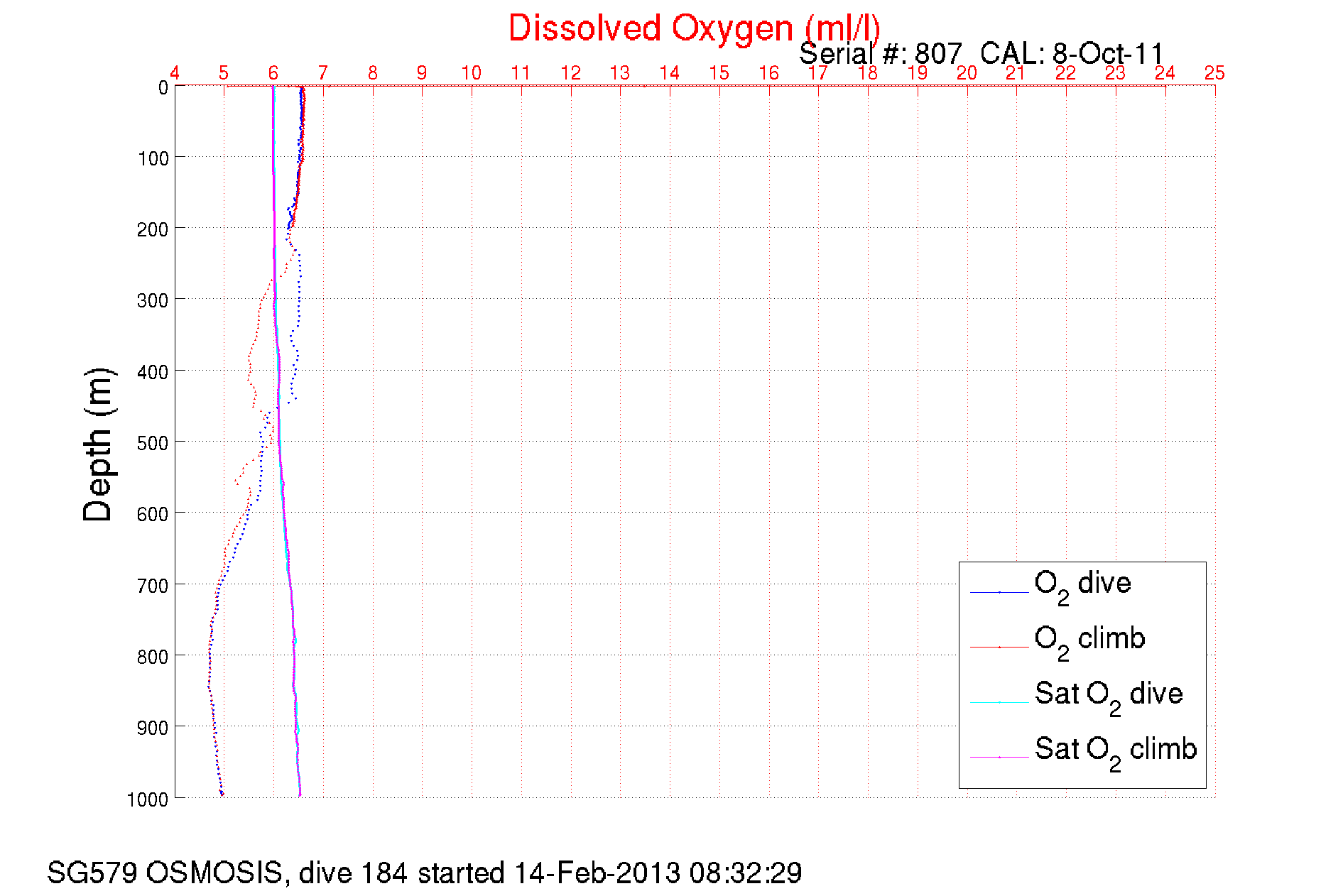The width and height of the screenshot is (1343, 896).
Task: Click the 'Sat O2 dive' legend entry
Action: 1109,698
